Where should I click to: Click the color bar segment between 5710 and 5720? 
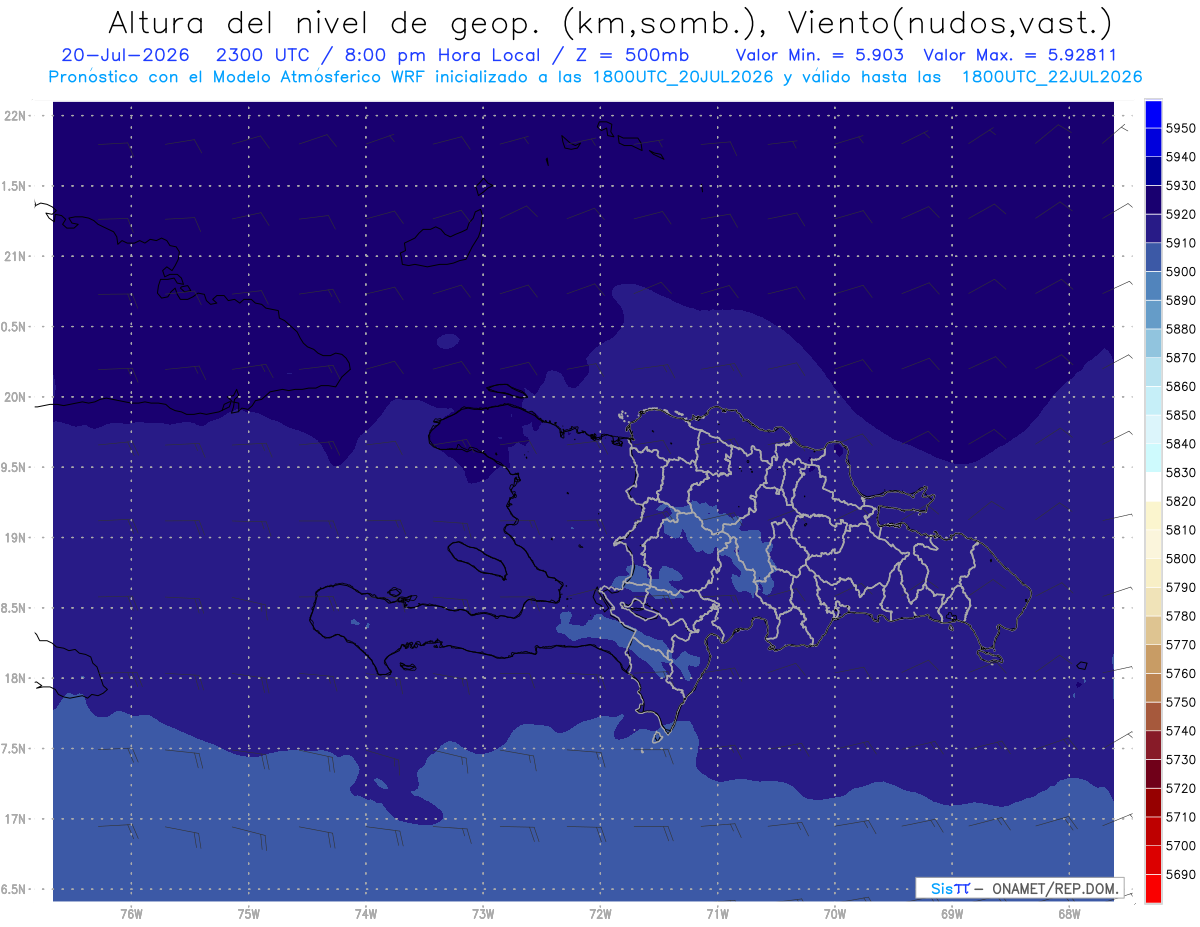(x=1152, y=803)
